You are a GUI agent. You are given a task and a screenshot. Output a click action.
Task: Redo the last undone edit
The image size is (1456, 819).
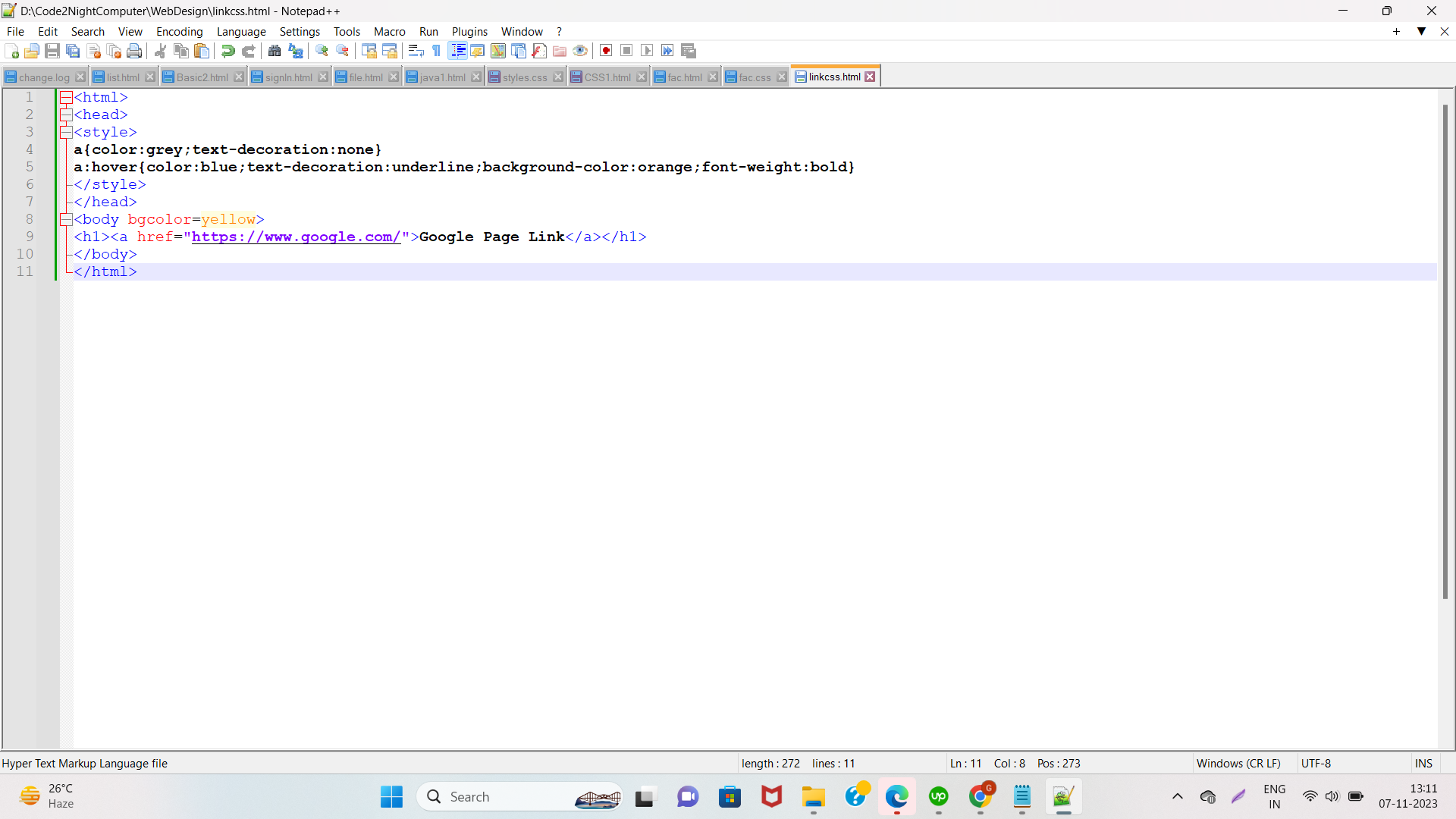click(248, 51)
